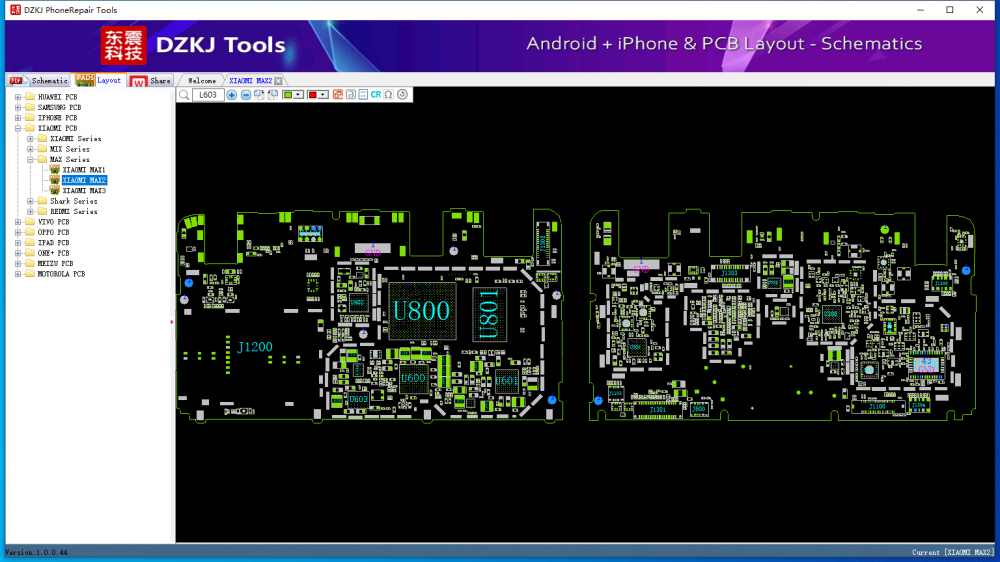
Task: Expand the IPHONE PCB tree node
Action: pyautogui.click(x=18, y=118)
